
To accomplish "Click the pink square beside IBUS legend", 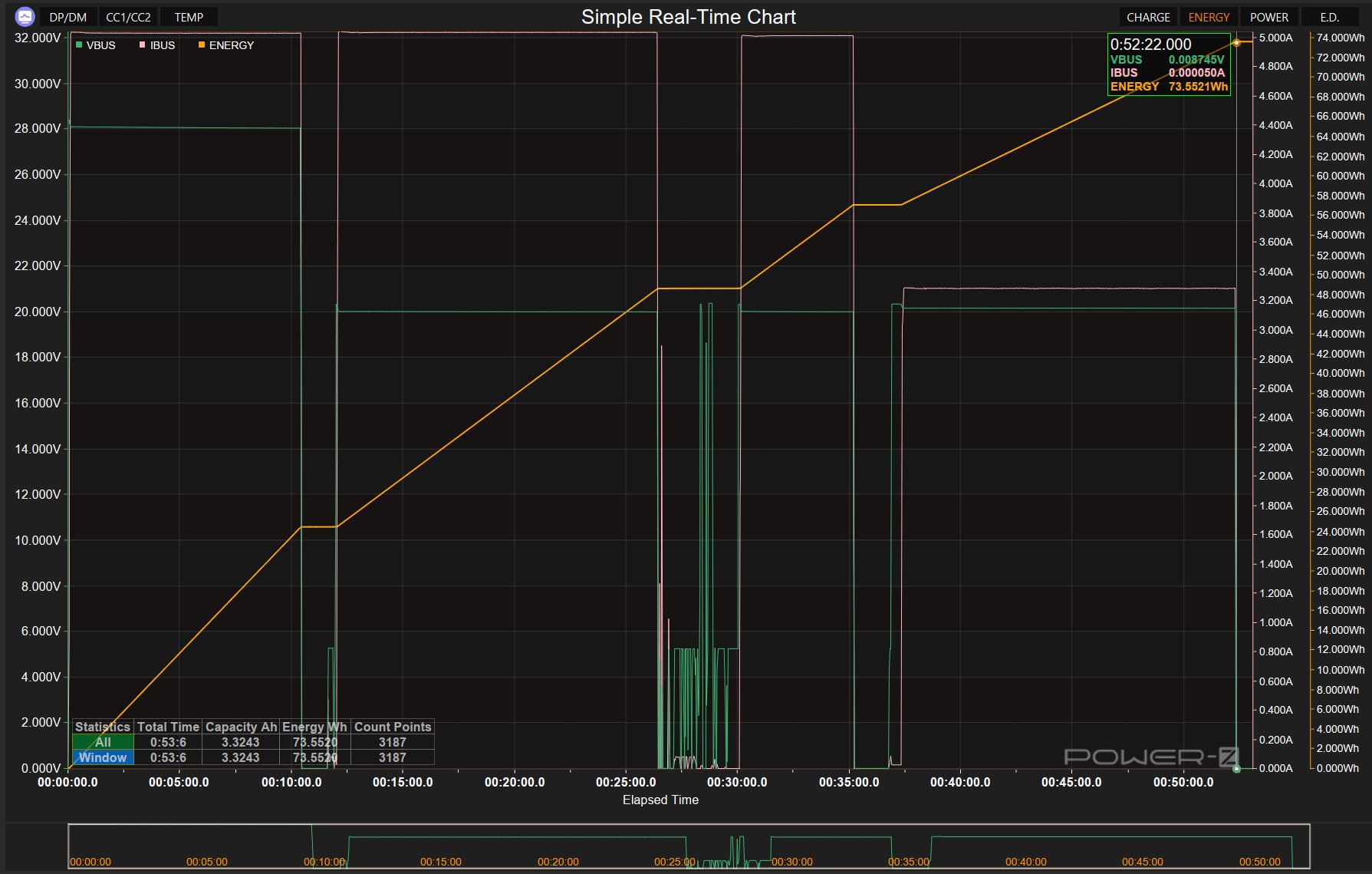I will 142,45.
